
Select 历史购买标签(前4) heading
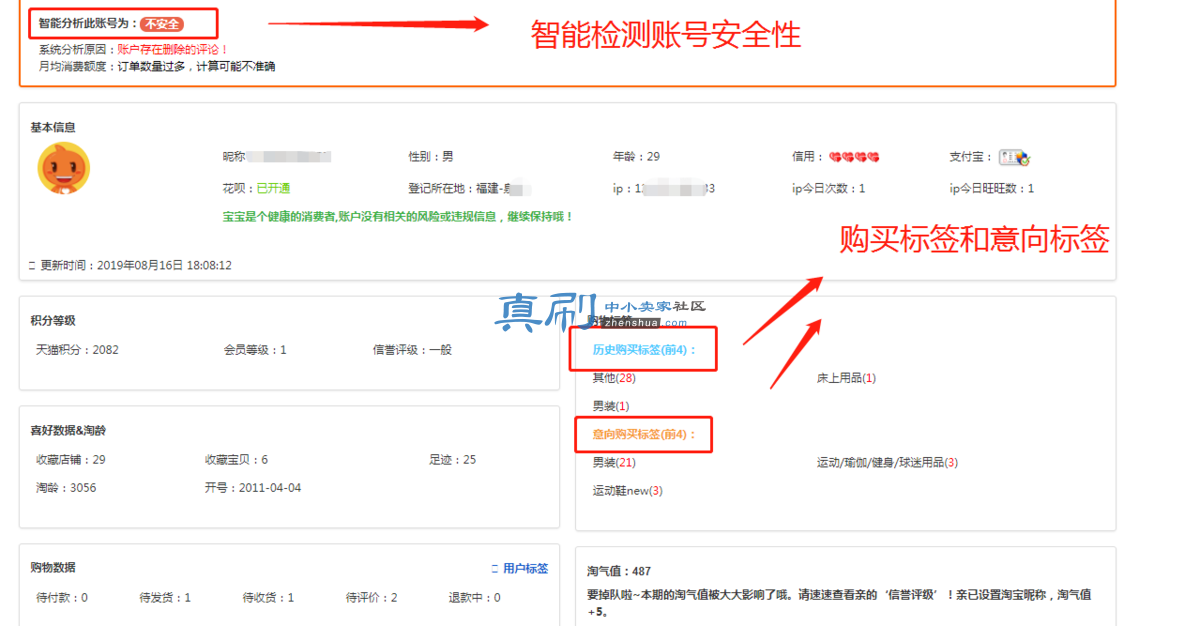644,350
